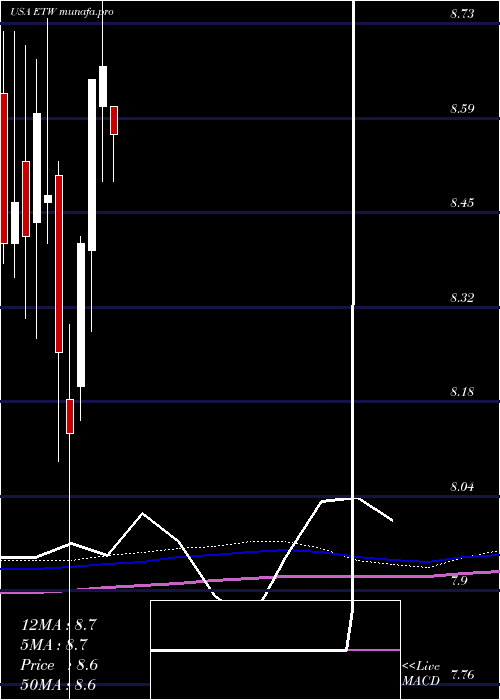
Task: Click the 8.18 price axis label
Action: [462, 392]
